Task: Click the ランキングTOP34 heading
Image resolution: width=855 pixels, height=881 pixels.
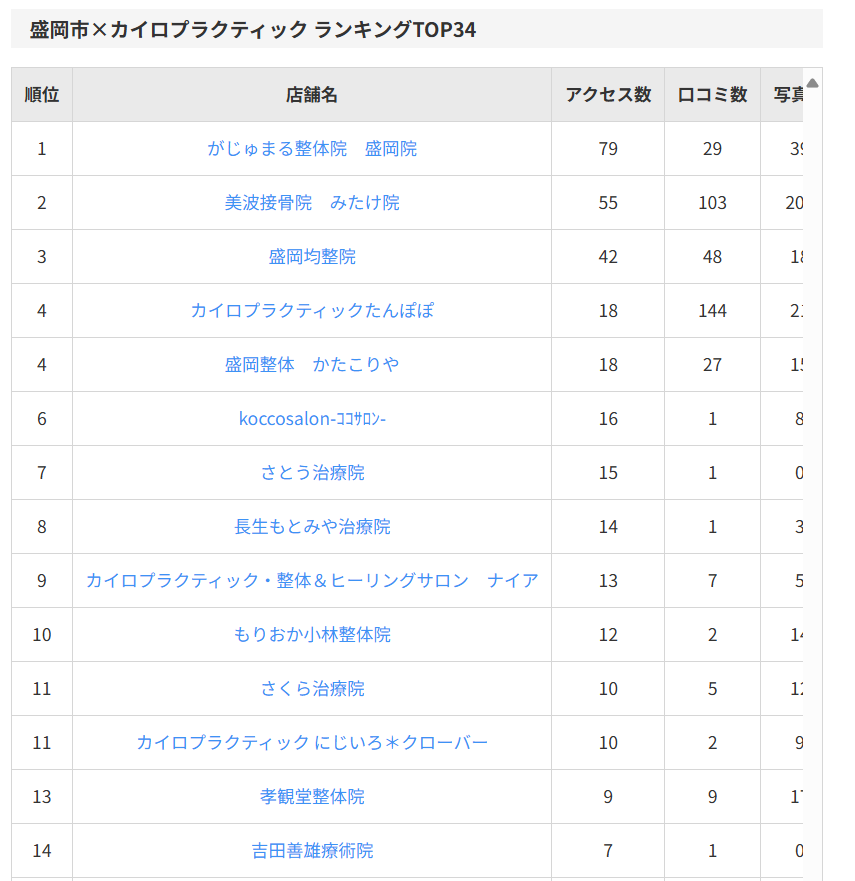Action: point(253,30)
